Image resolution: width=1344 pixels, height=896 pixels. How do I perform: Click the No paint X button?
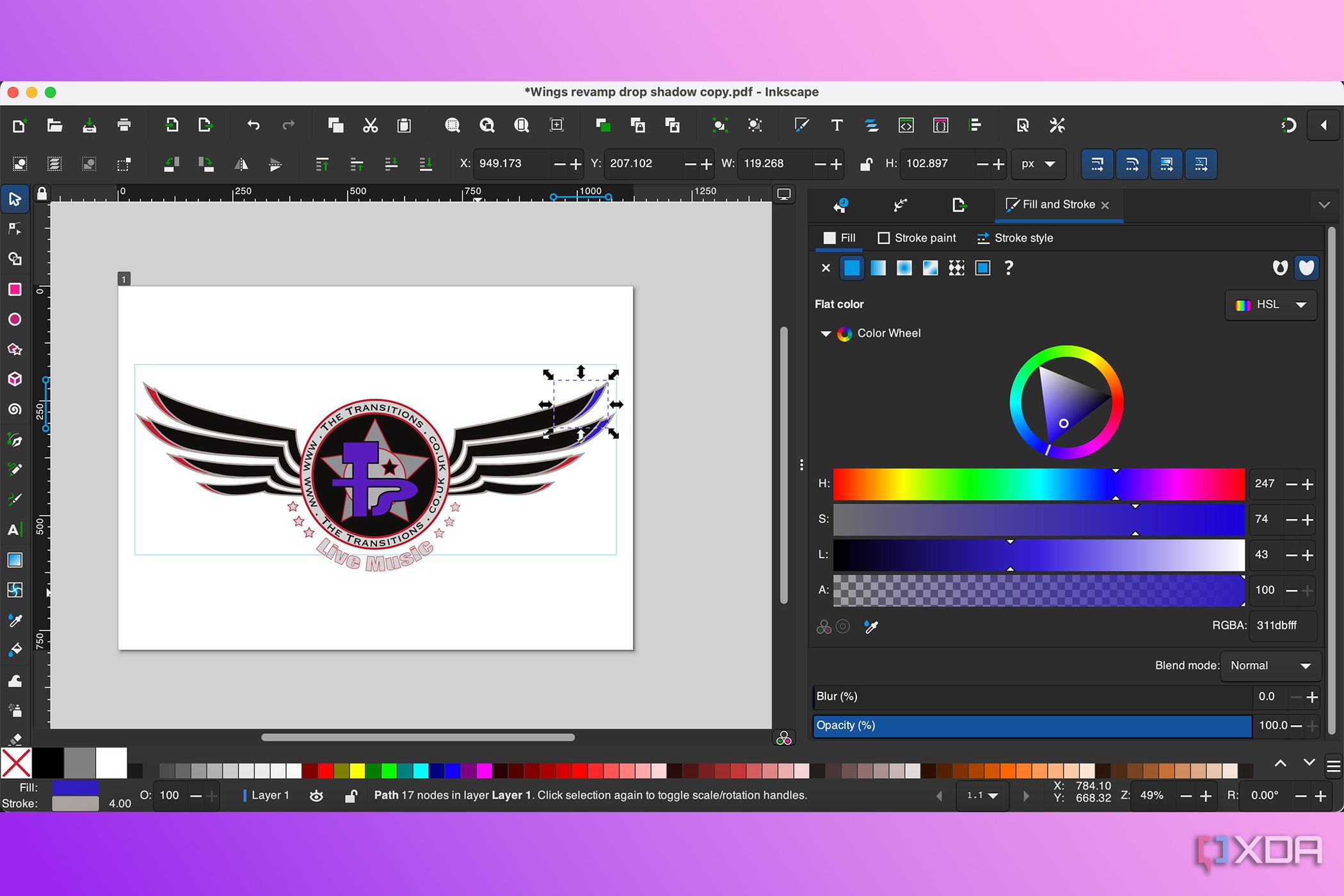tap(826, 268)
